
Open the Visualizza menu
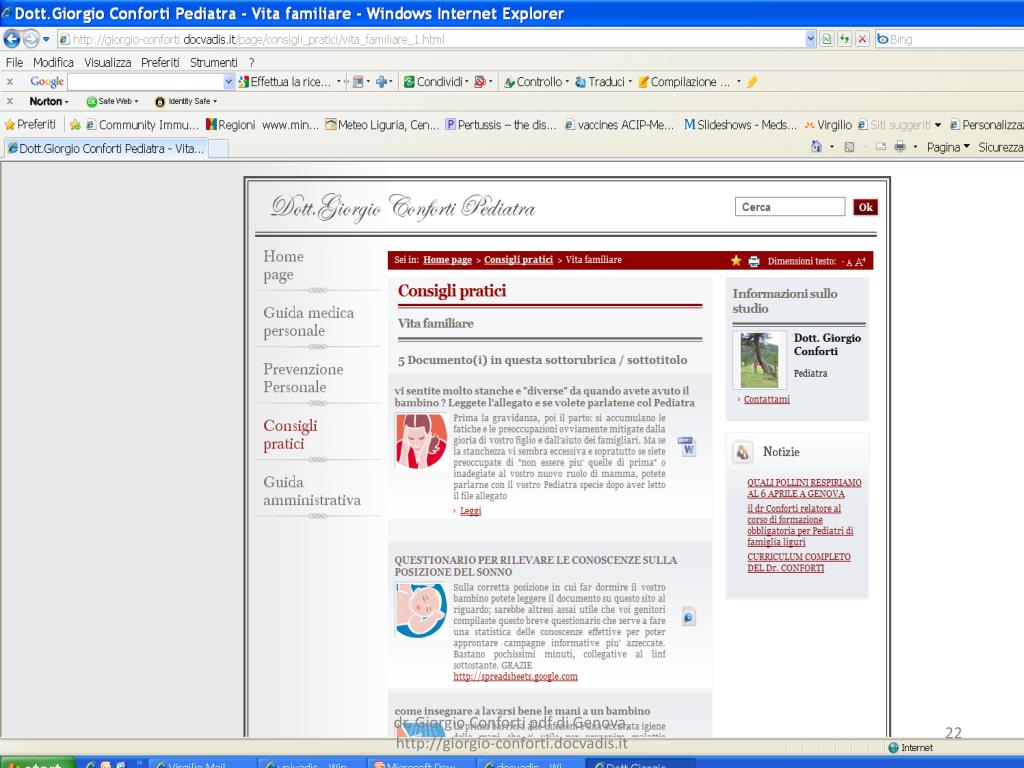coord(107,62)
